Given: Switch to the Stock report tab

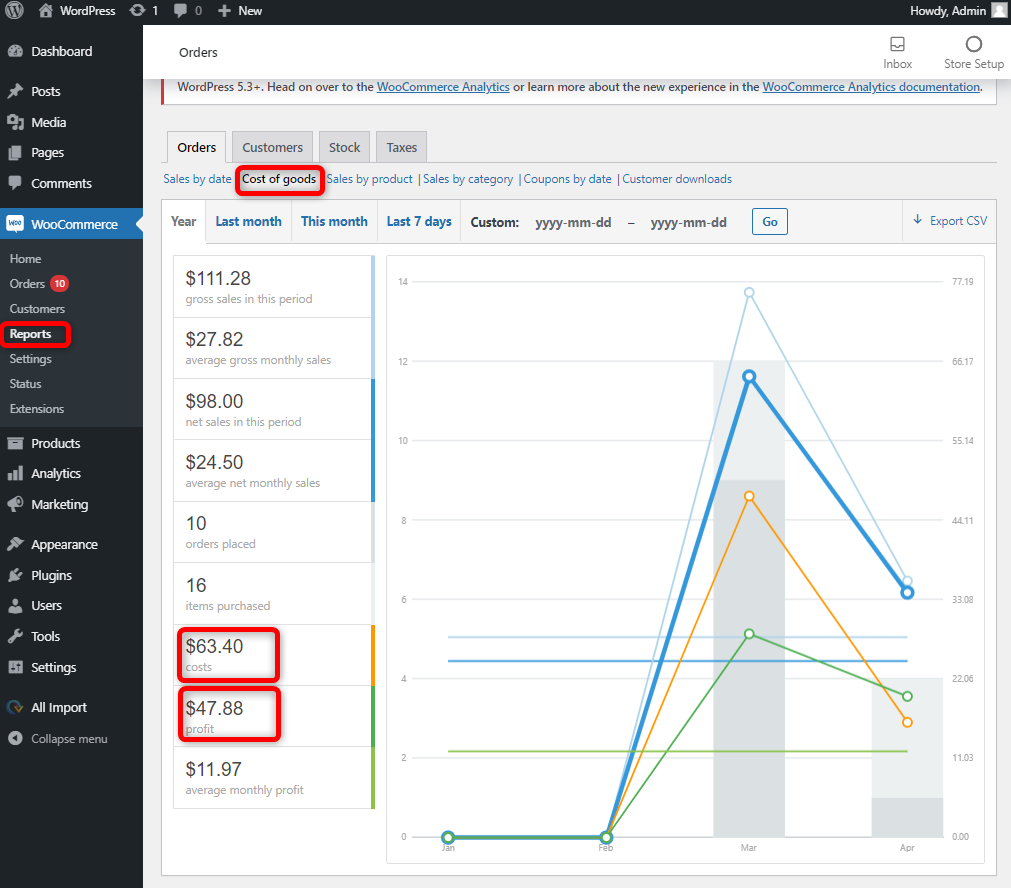Looking at the screenshot, I should (x=344, y=147).
